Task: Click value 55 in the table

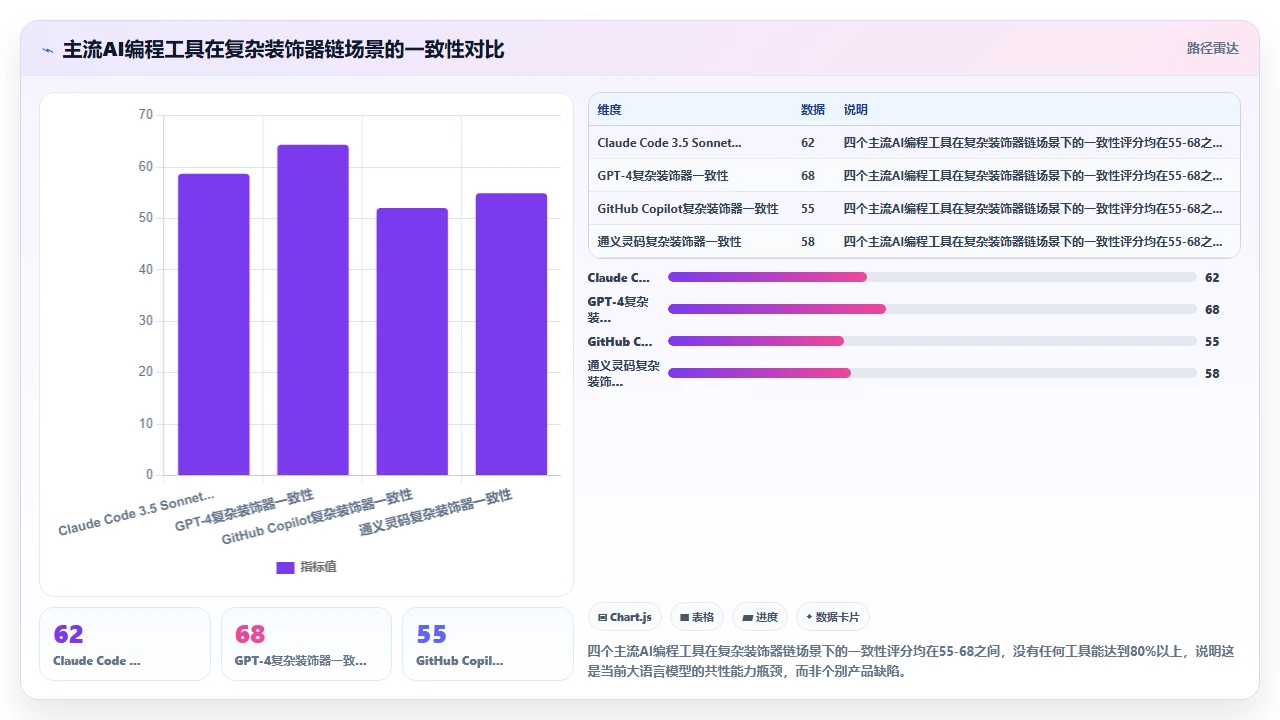Action: (x=808, y=209)
